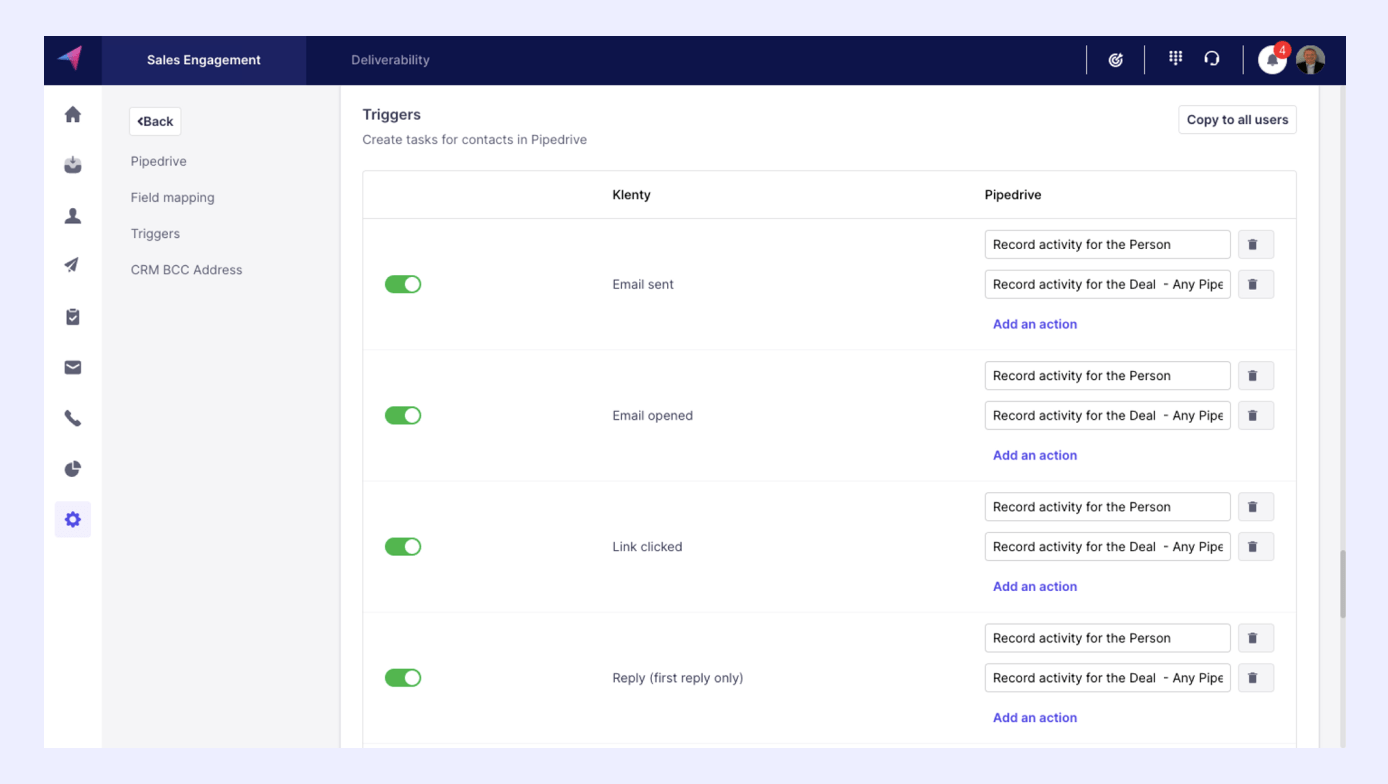Click the paper plane campaigns sidebar icon
Image resolution: width=1388 pixels, height=784 pixels.
(x=73, y=266)
